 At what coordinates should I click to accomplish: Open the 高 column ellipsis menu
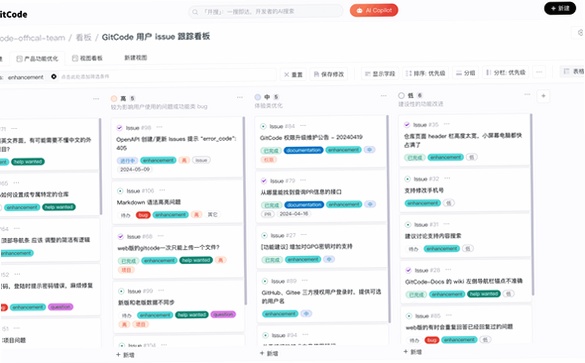click(x=240, y=98)
